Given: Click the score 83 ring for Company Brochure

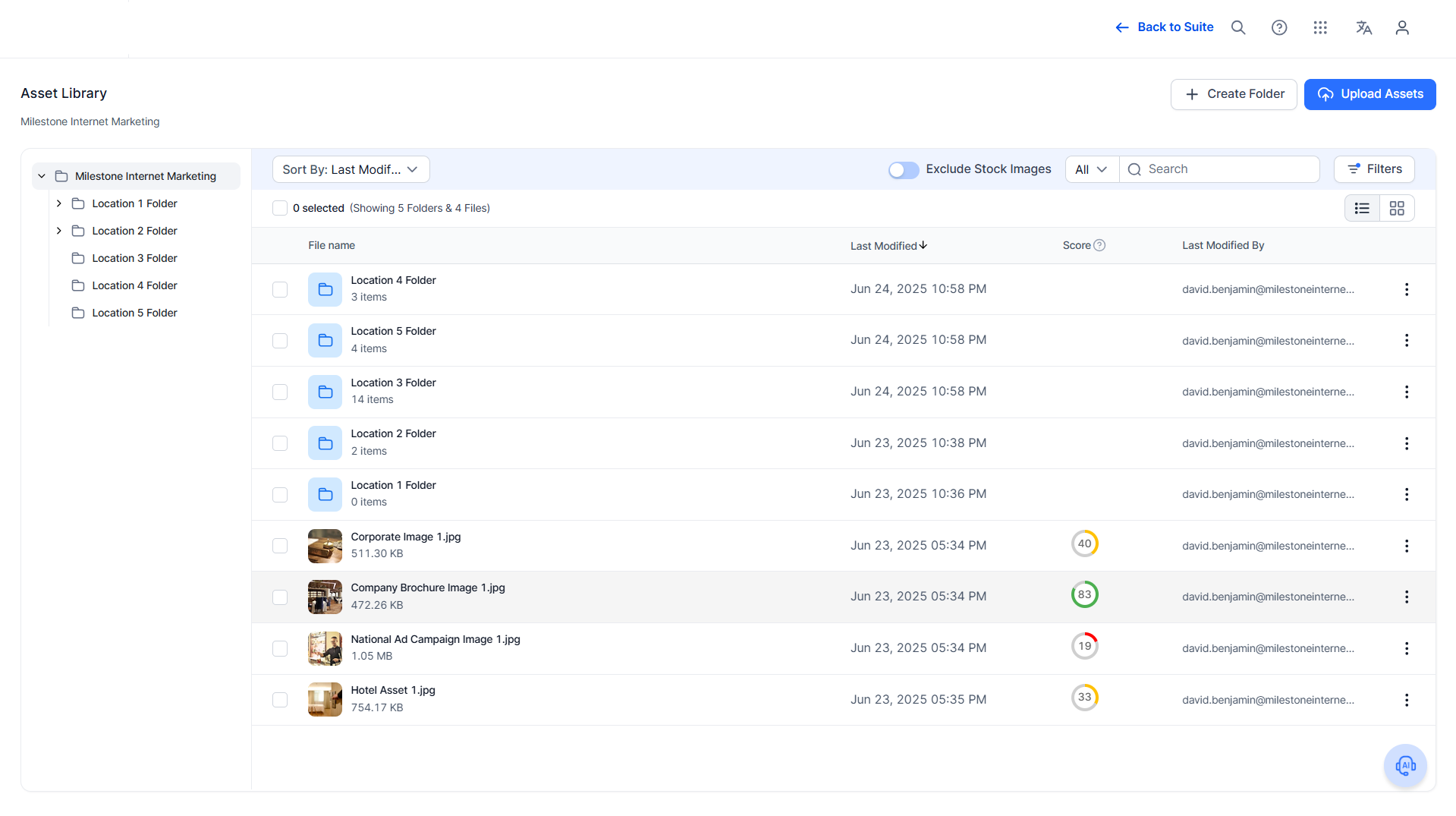Looking at the screenshot, I should pyautogui.click(x=1085, y=594).
